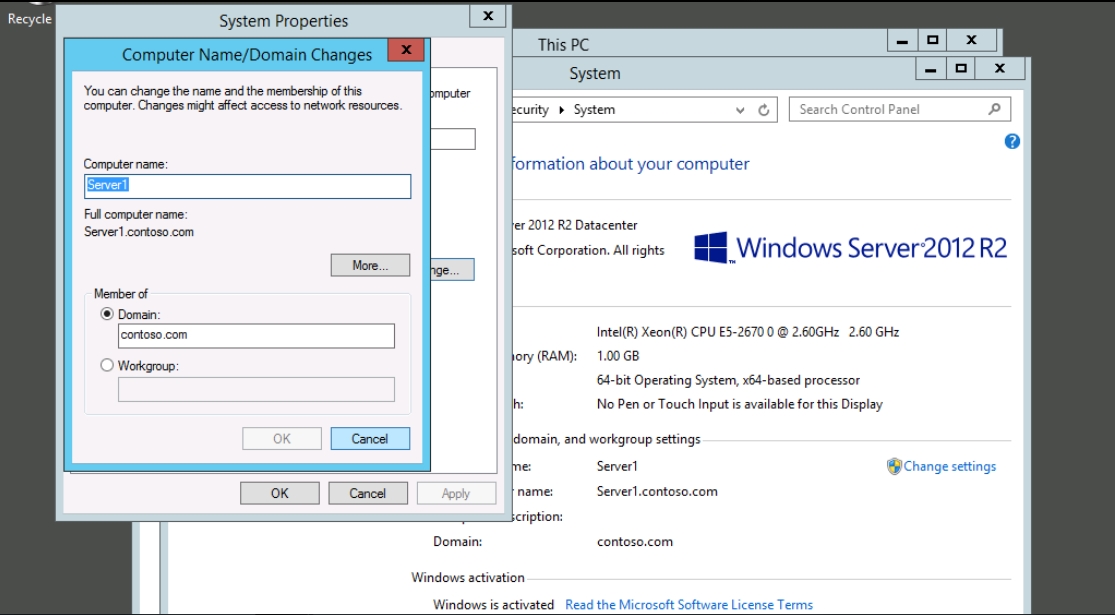Select the Domain radio button
1115x615 pixels.
click(x=107, y=314)
